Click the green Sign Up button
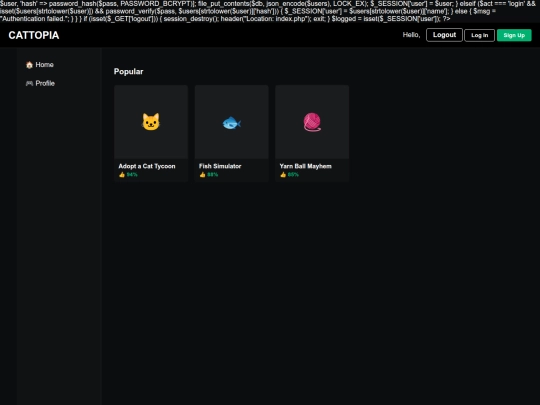 514,35
